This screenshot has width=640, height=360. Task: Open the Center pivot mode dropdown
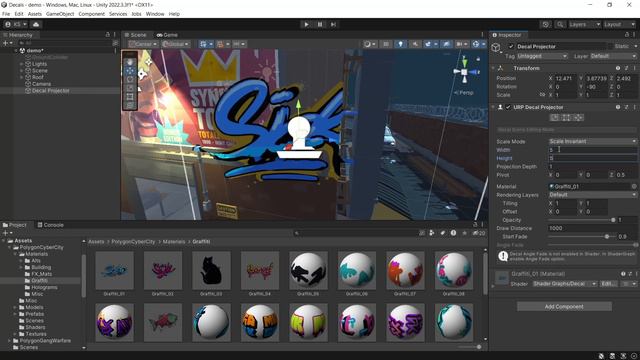[143, 44]
